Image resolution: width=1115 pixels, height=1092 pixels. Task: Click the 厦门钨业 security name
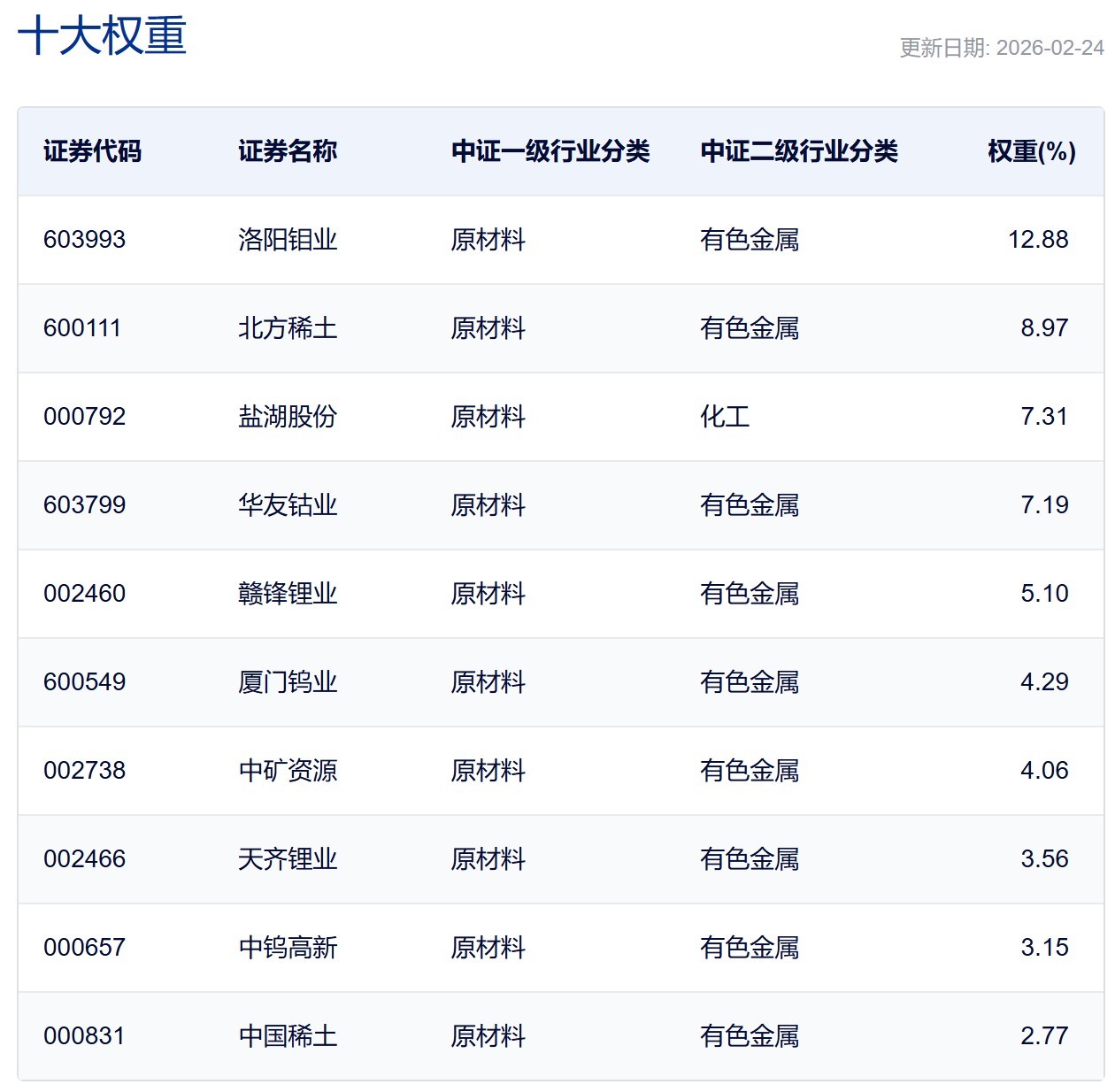pyautogui.click(x=288, y=682)
